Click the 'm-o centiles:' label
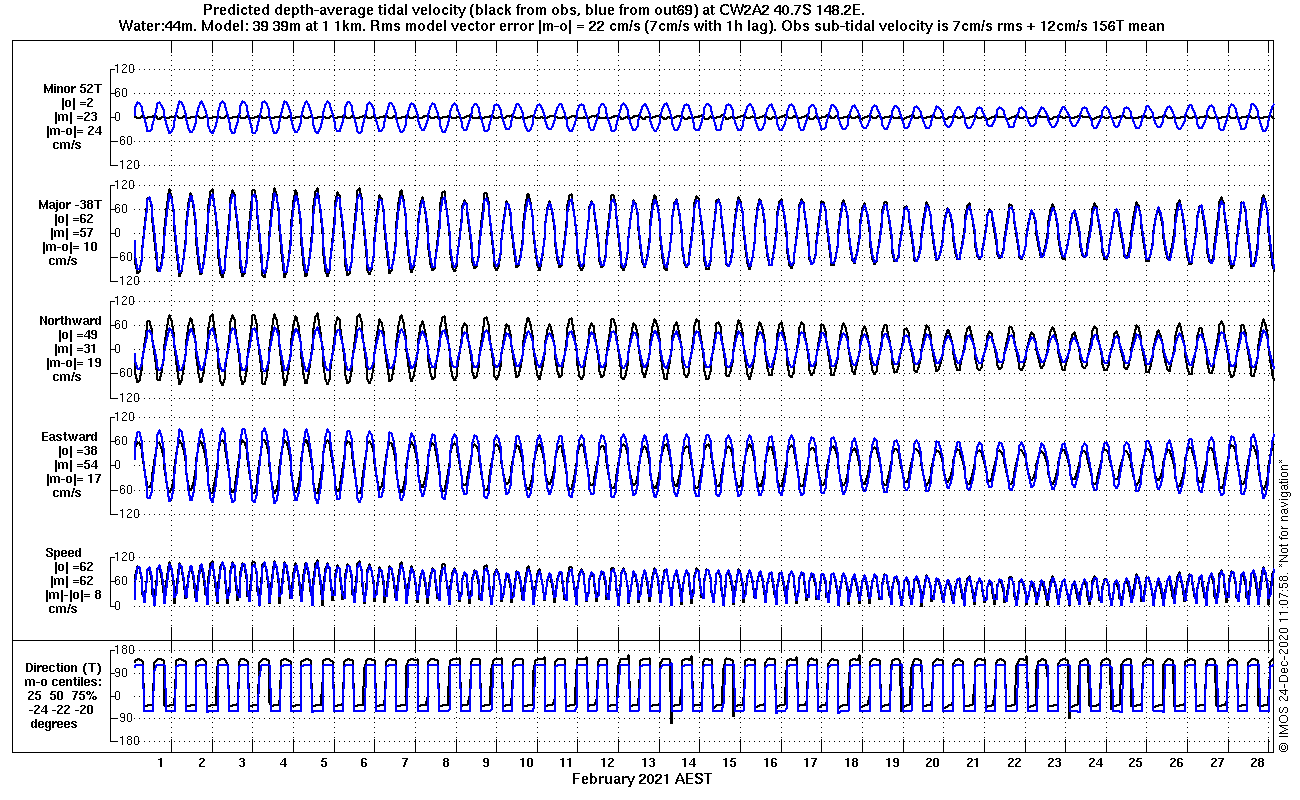 click(65, 682)
